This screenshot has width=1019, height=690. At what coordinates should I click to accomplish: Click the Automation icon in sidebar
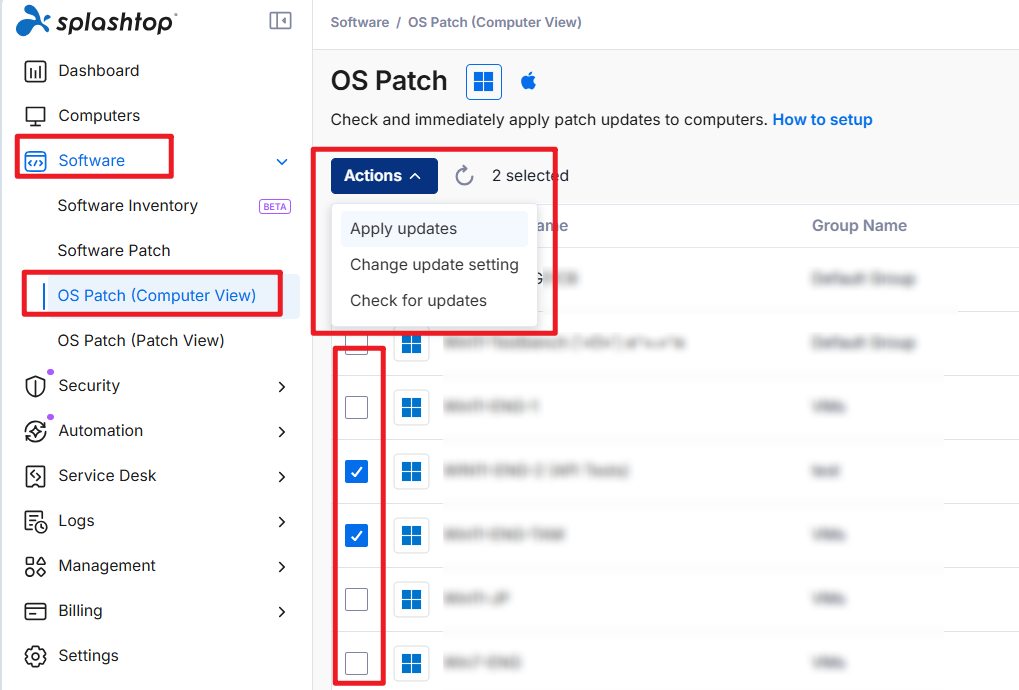pos(35,431)
